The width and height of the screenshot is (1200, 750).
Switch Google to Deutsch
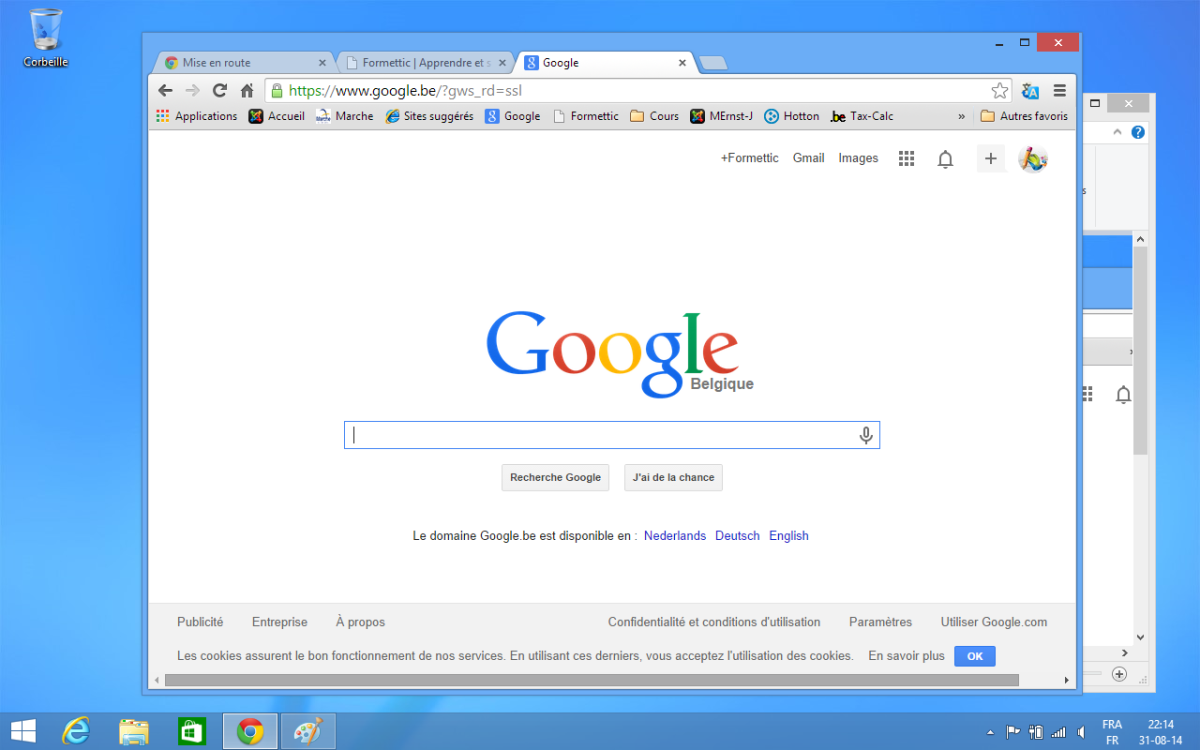[x=737, y=536]
